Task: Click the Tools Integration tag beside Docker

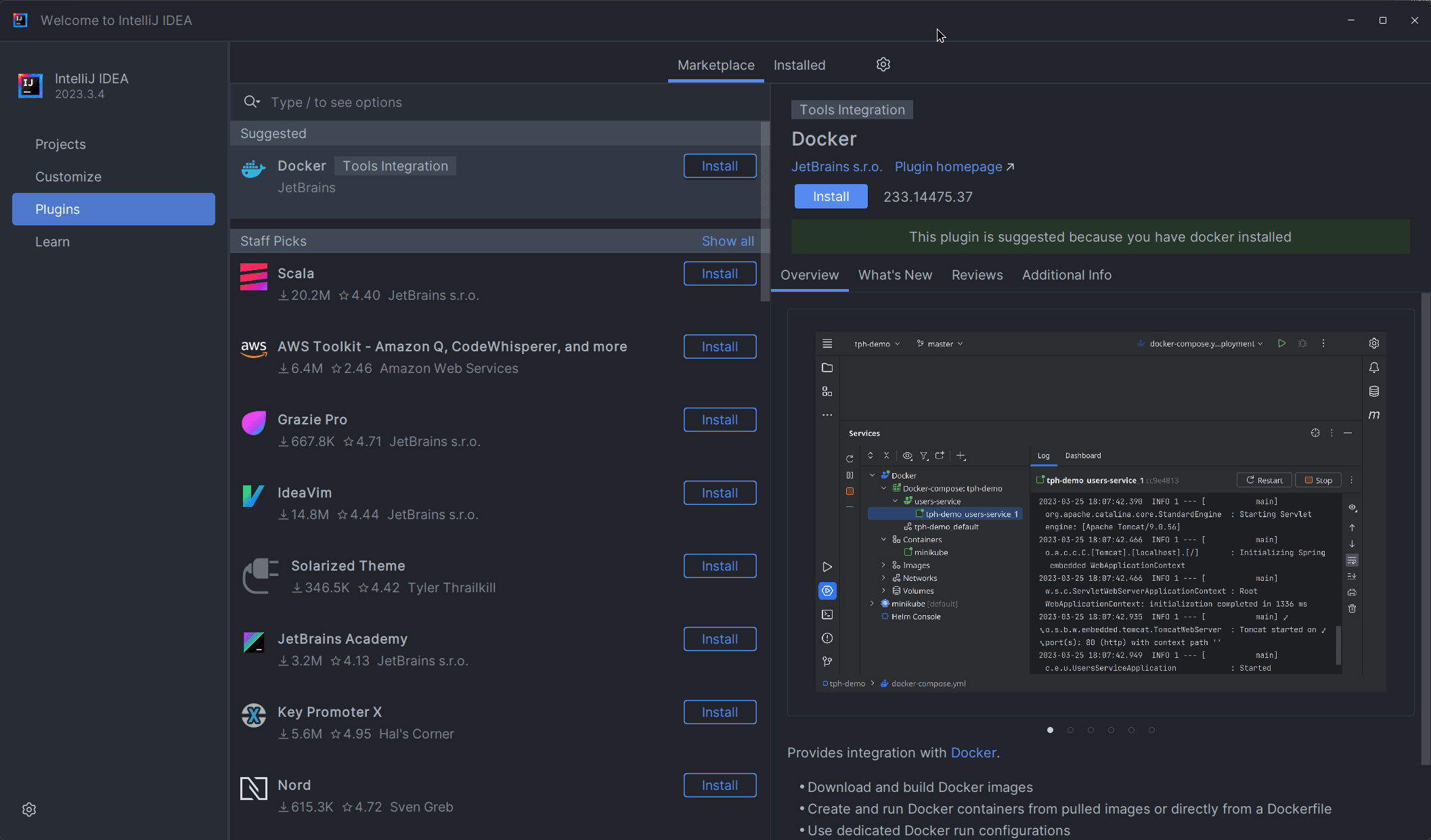Action: tap(395, 166)
